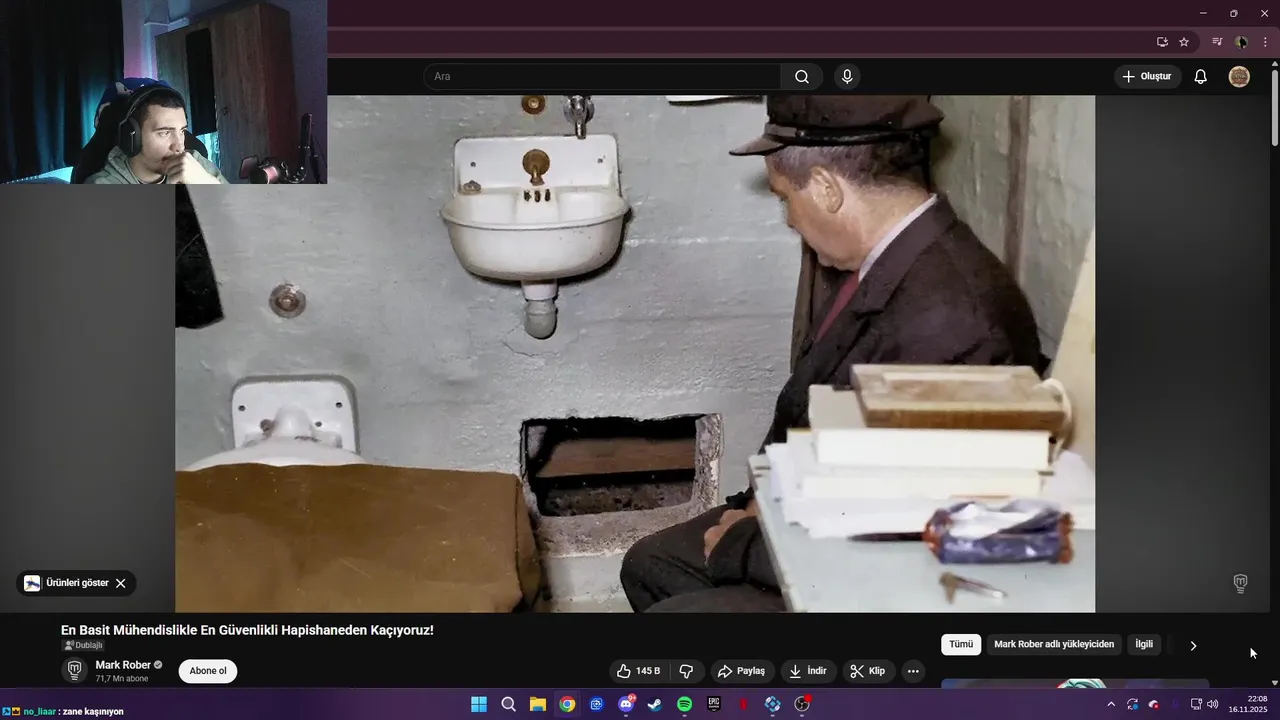Open Spotify from the taskbar
This screenshot has height=720, width=1280.
tap(684, 704)
